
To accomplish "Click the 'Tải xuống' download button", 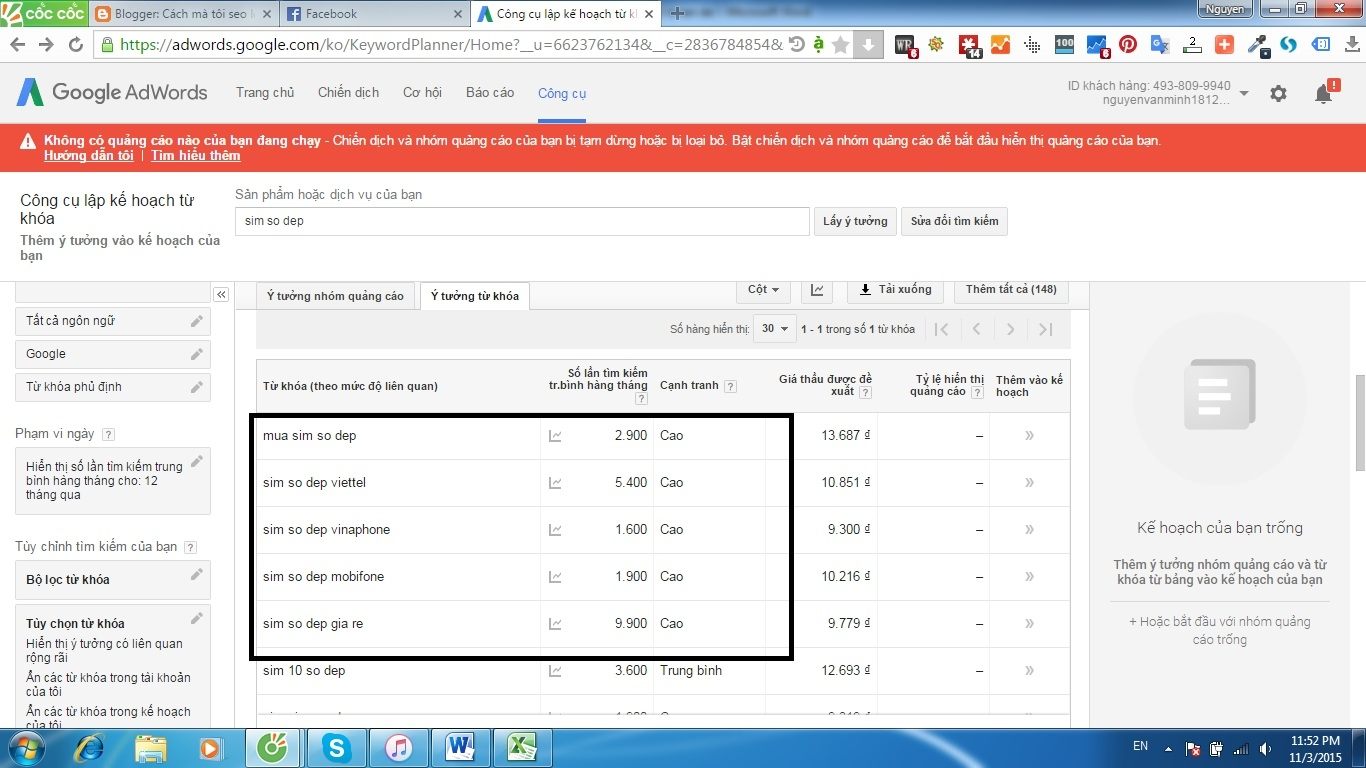I will (895, 290).
